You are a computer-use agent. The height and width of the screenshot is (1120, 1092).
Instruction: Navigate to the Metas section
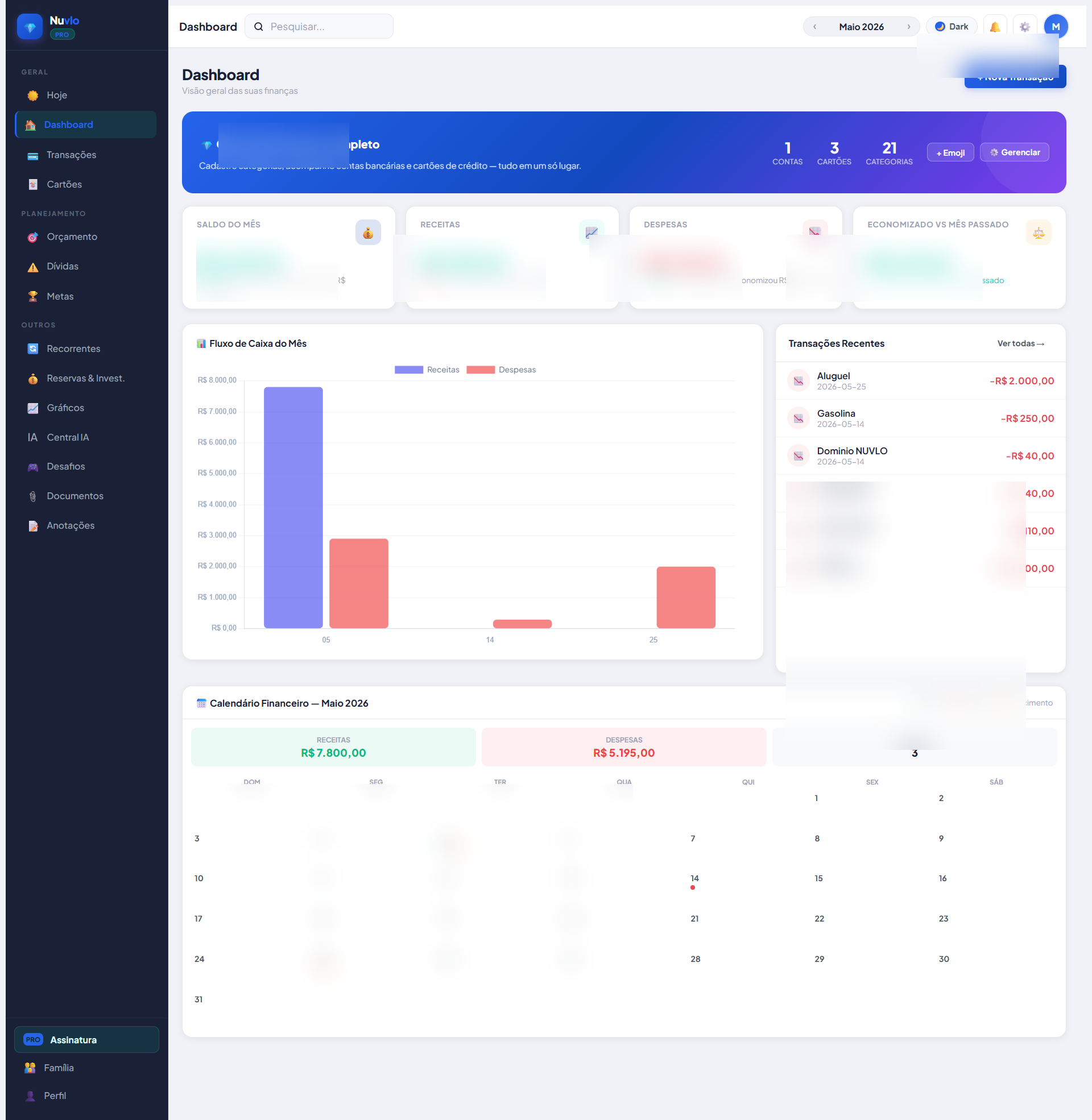click(x=60, y=296)
